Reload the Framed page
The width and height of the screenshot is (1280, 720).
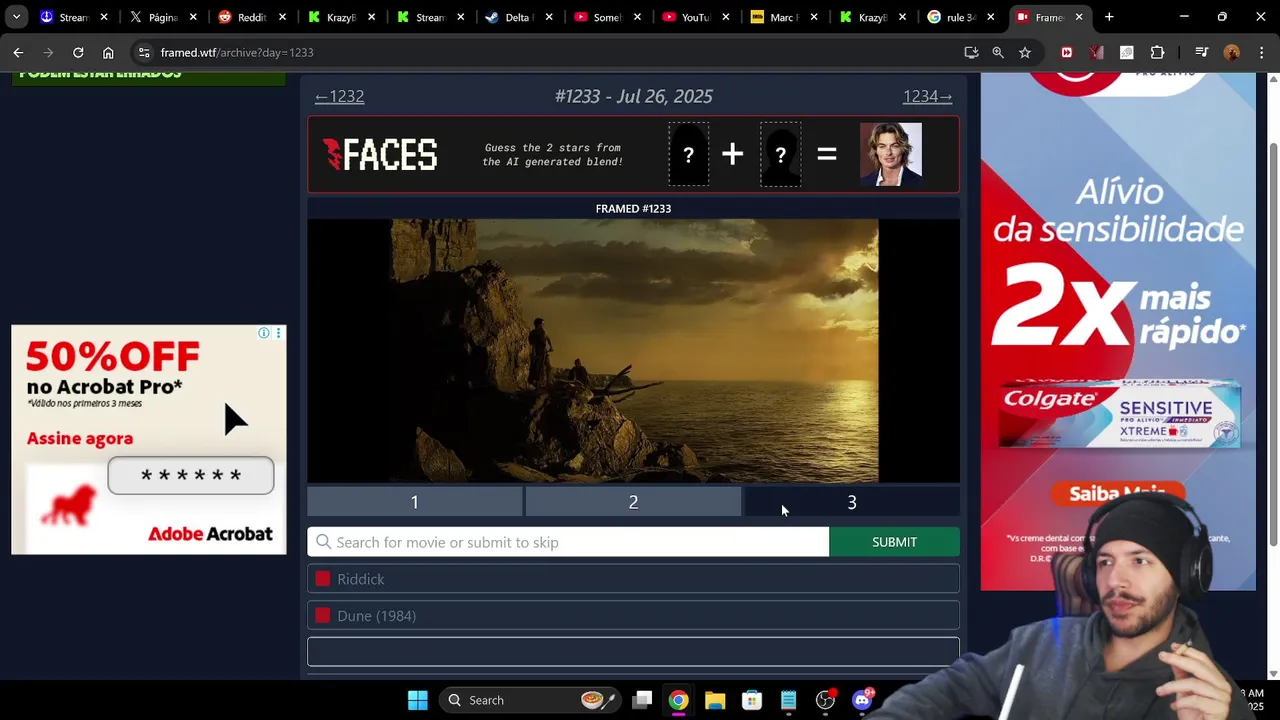pyautogui.click(x=78, y=52)
